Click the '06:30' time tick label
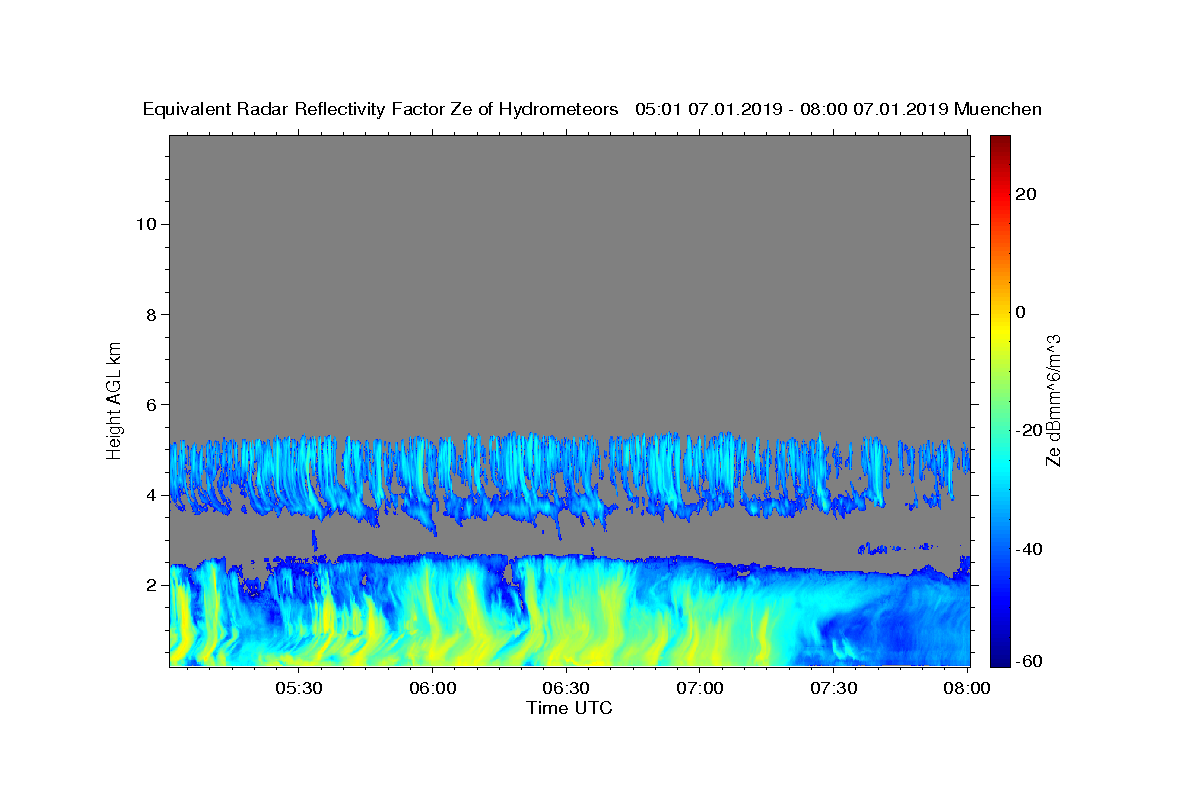Screen dimensions: 1200x800 click(x=566, y=688)
